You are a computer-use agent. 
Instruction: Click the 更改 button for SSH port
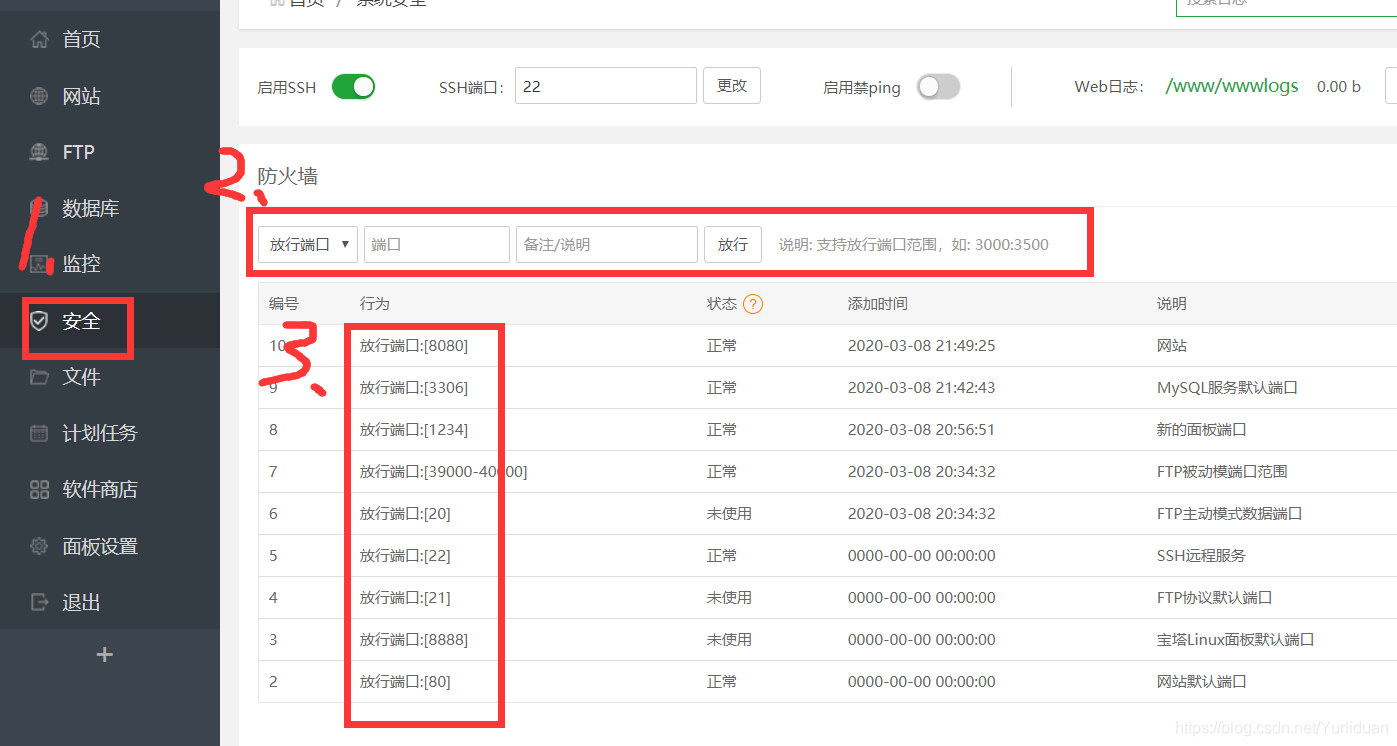pos(732,86)
